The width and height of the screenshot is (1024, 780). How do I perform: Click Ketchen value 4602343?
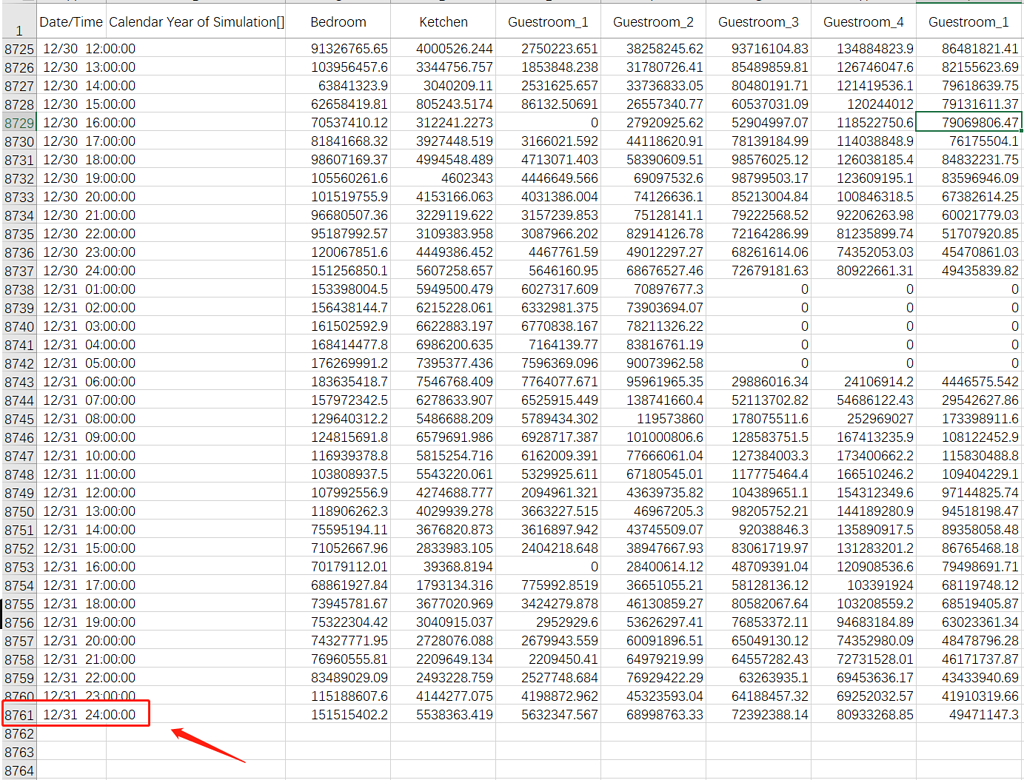(443, 178)
